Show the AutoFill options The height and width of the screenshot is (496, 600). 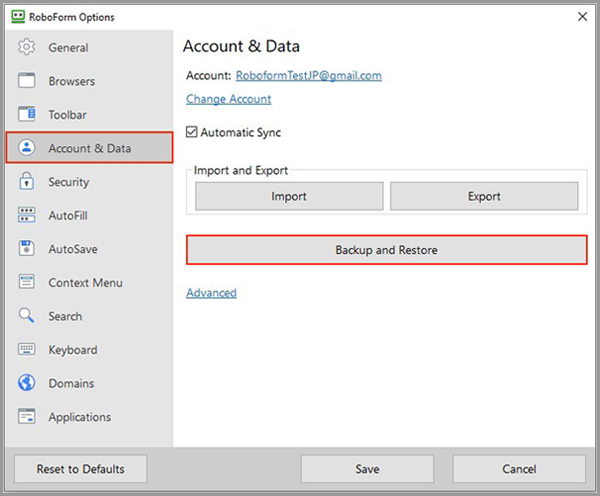[x=89, y=215]
